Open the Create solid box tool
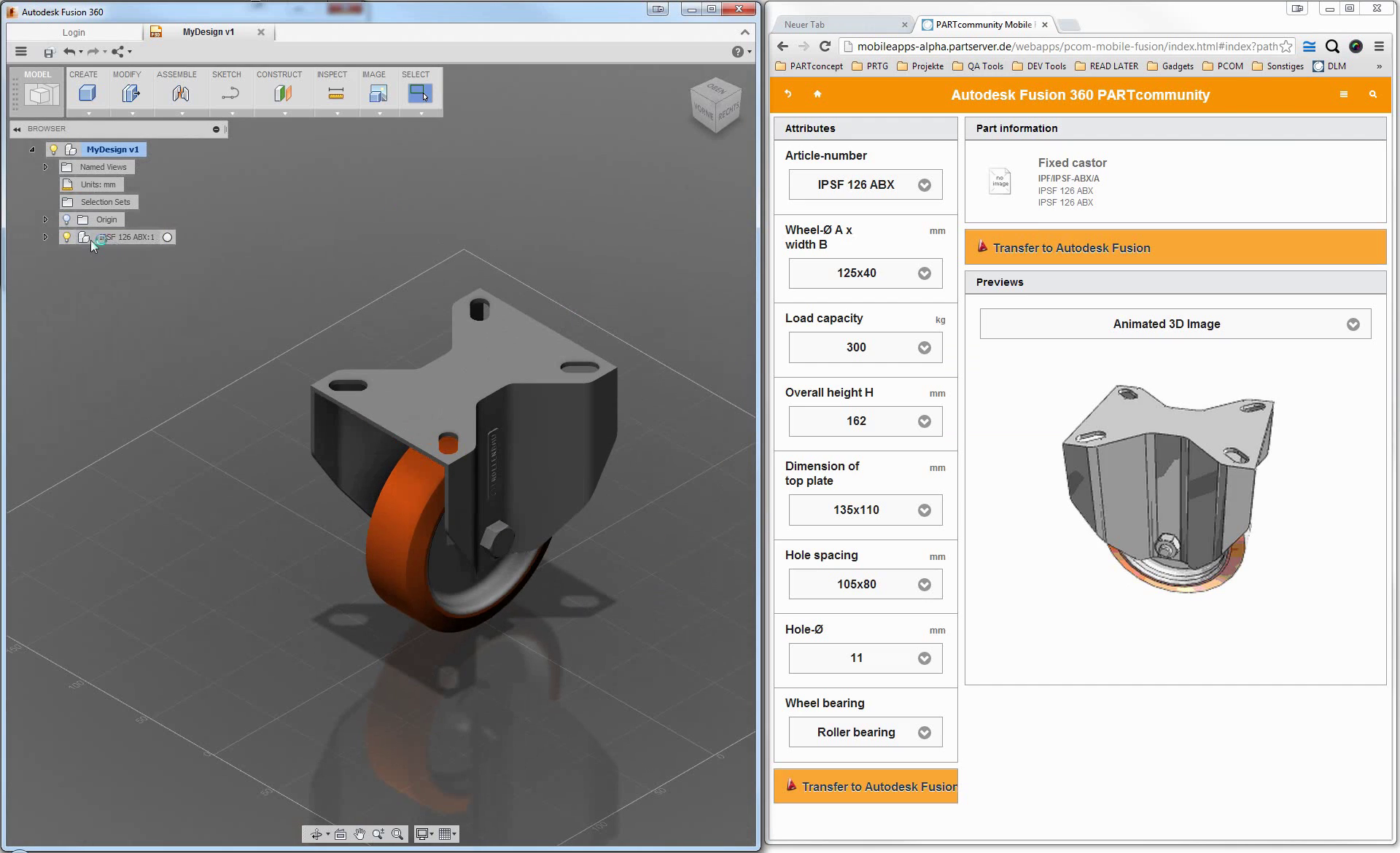The height and width of the screenshot is (853, 1400). point(87,93)
